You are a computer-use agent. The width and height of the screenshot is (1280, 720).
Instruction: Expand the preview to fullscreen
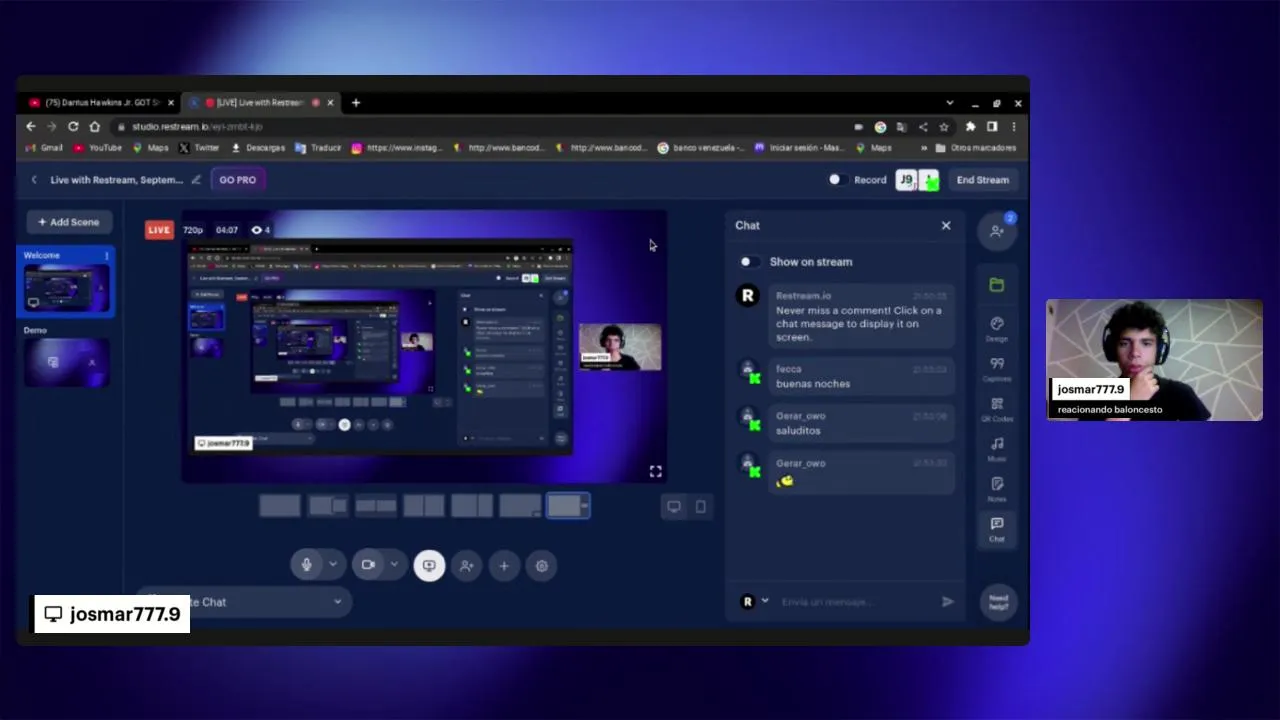[x=656, y=471]
